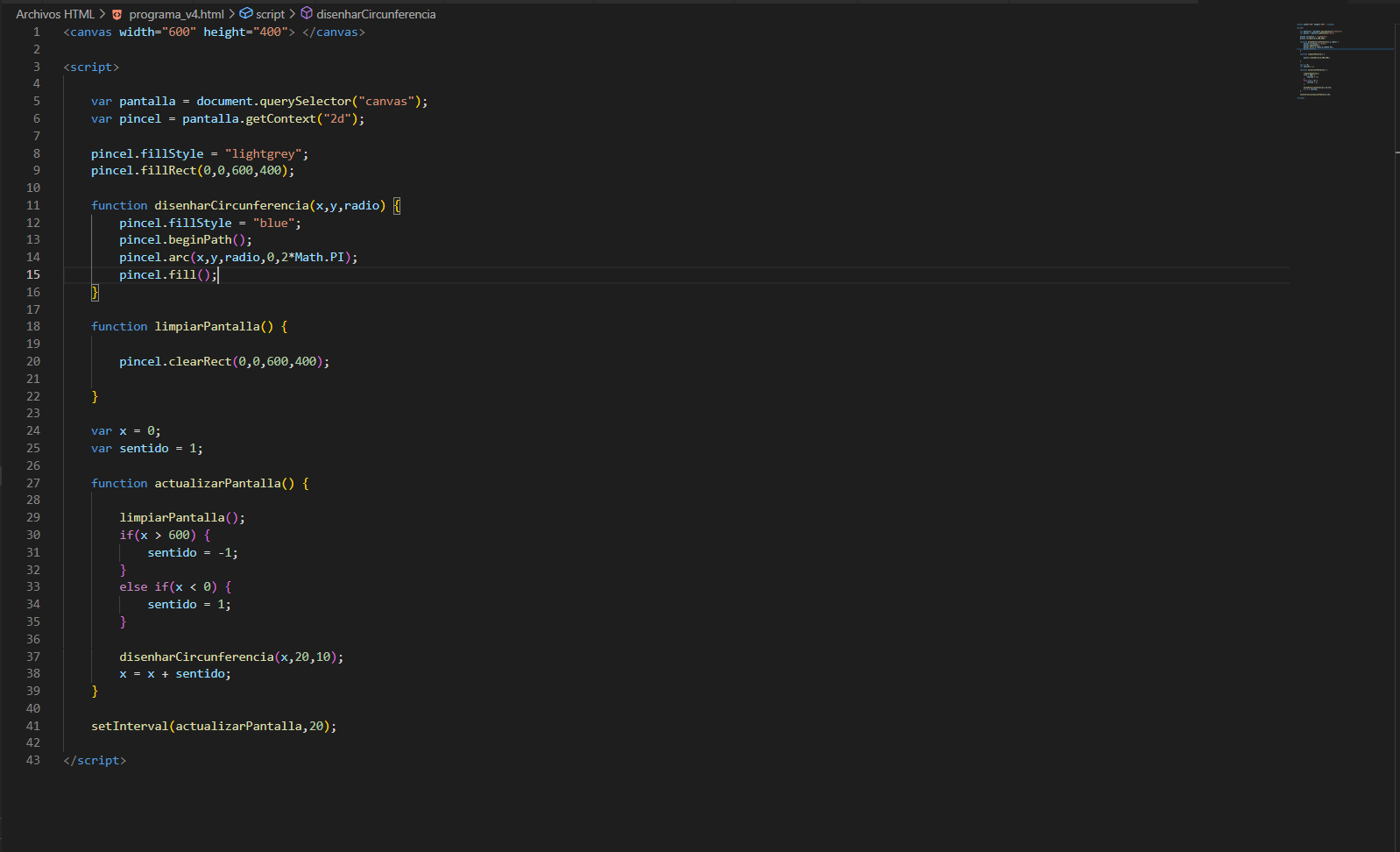Viewport: 1400px width, 852px height.
Task: Expand the chevron after programa_v4.html
Action: point(232,14)
